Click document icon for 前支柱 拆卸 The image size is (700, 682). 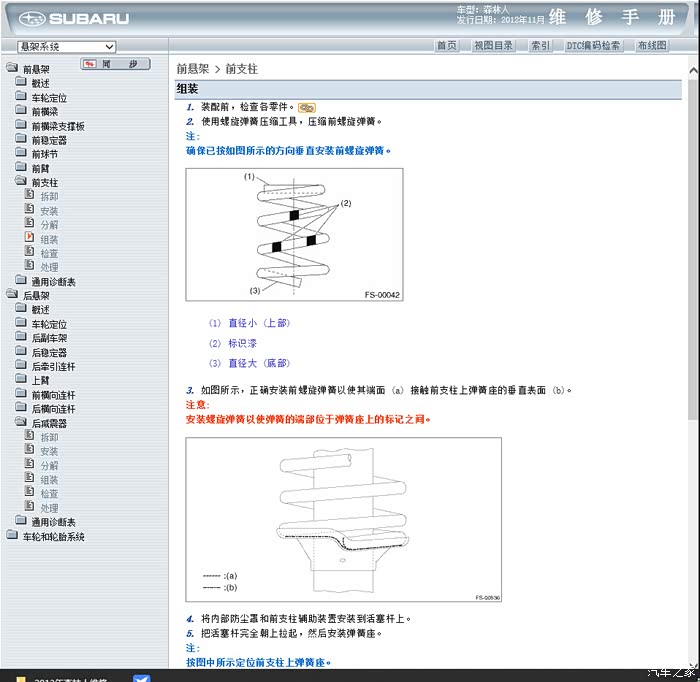(30, 197)
